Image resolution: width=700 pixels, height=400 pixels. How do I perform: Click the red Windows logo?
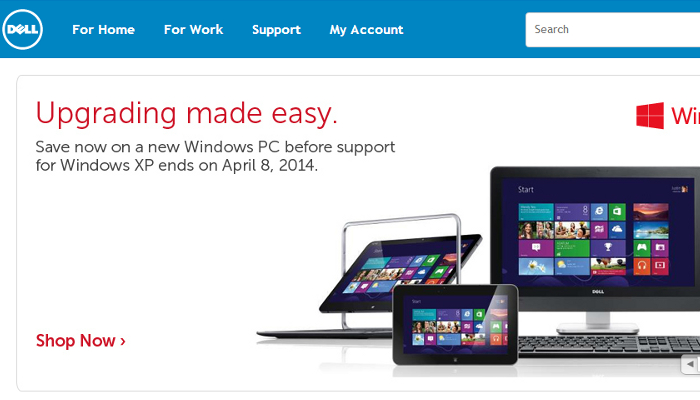[x=650, y=116]
